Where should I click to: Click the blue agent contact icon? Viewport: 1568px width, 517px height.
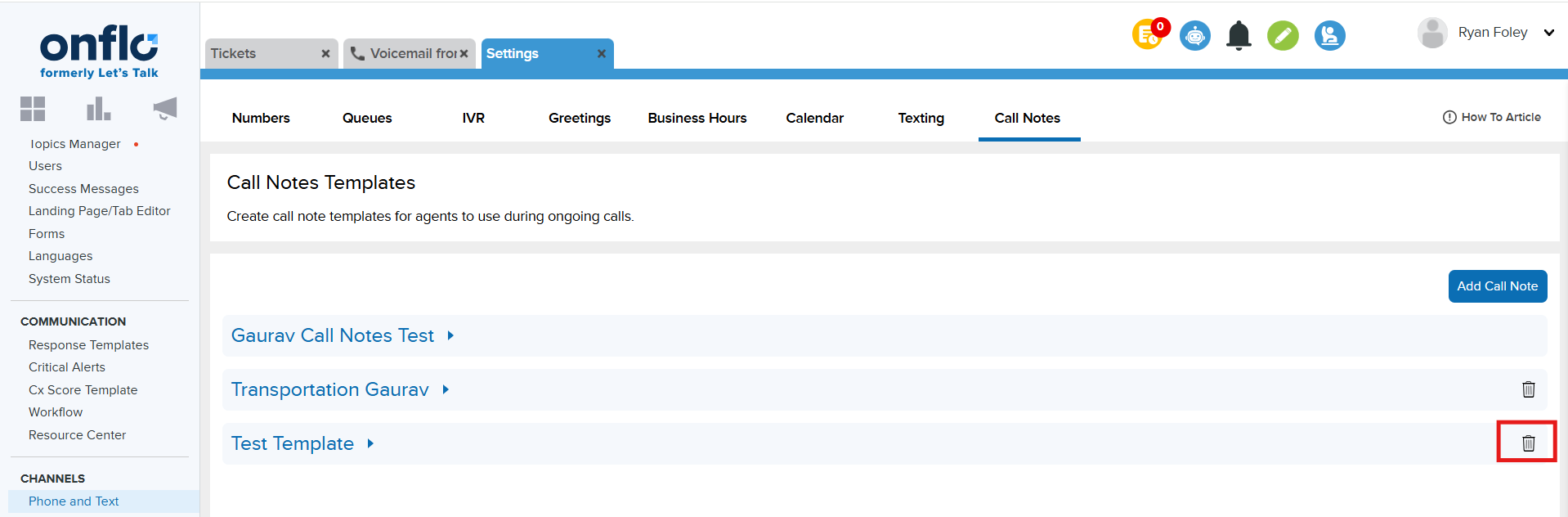[x=1329, y=35]
